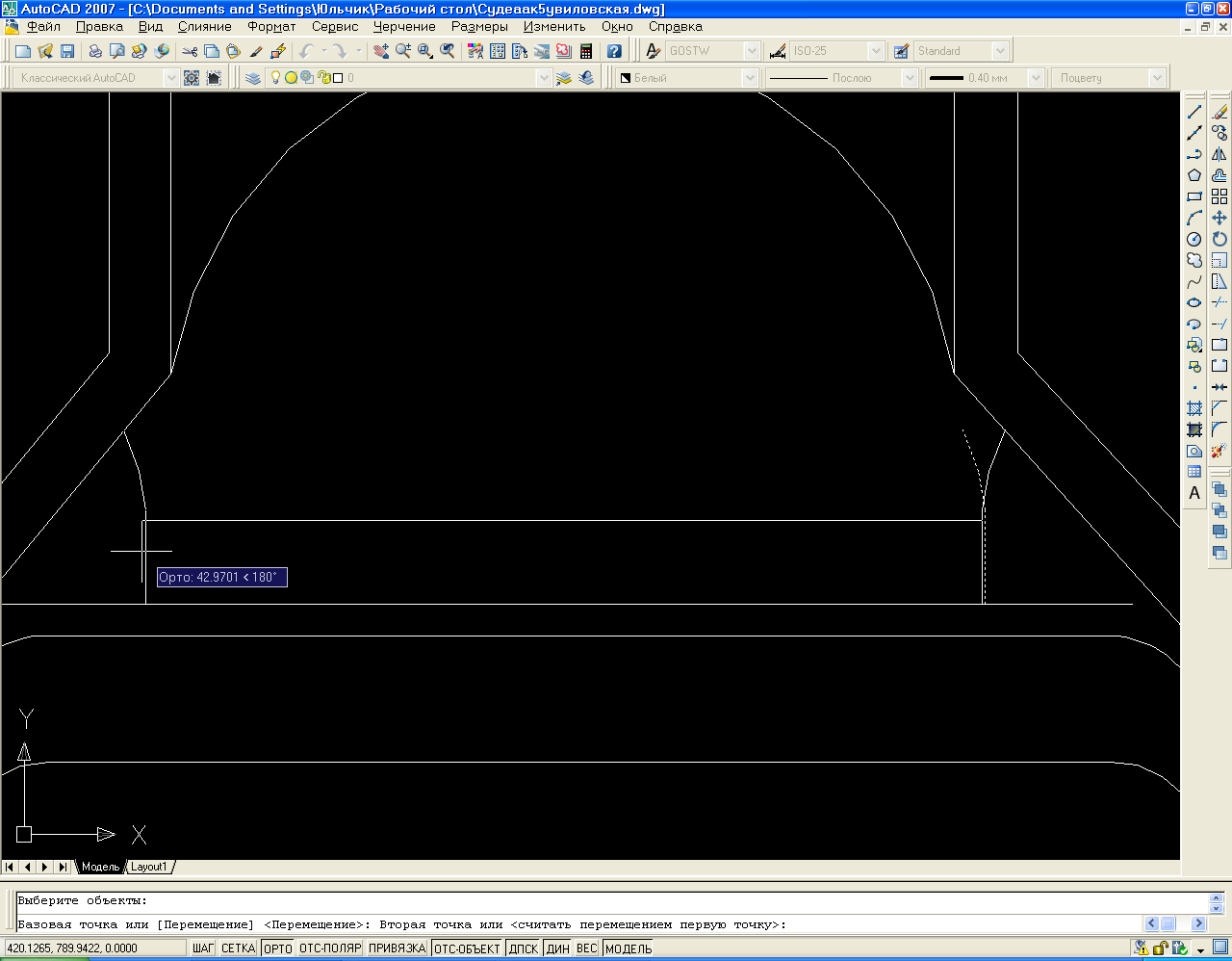Image resolution: width=1232 pixels, height=961 pixels.
Task: Select the Polygon draw tool
Action: [x=1194, y=175]
